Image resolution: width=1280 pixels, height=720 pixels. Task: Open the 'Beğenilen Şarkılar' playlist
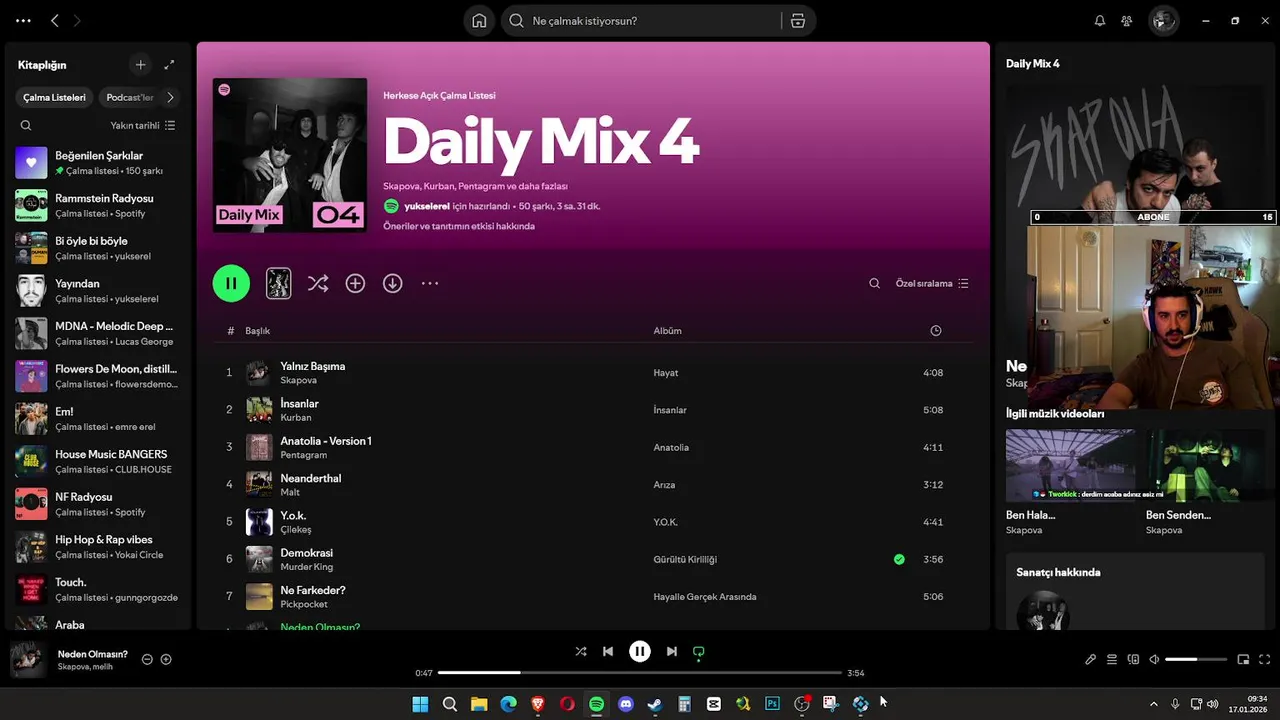(97, 163)
